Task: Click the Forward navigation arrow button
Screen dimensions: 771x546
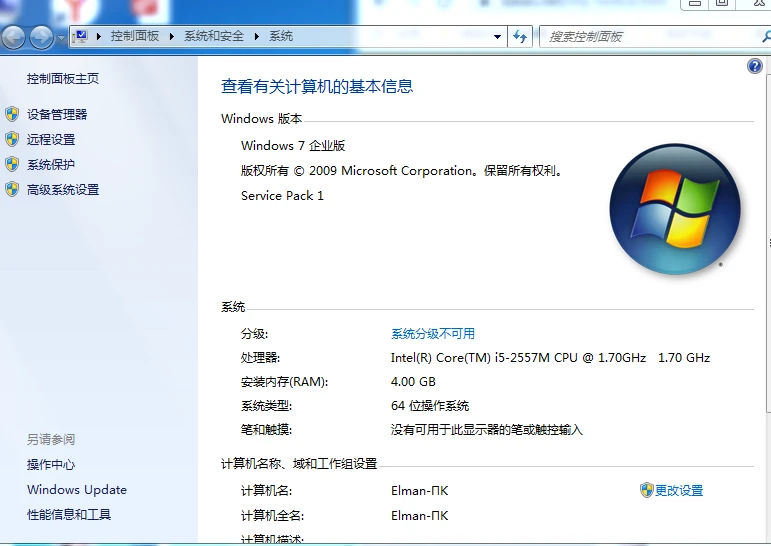Action: [x=41, y=38]
